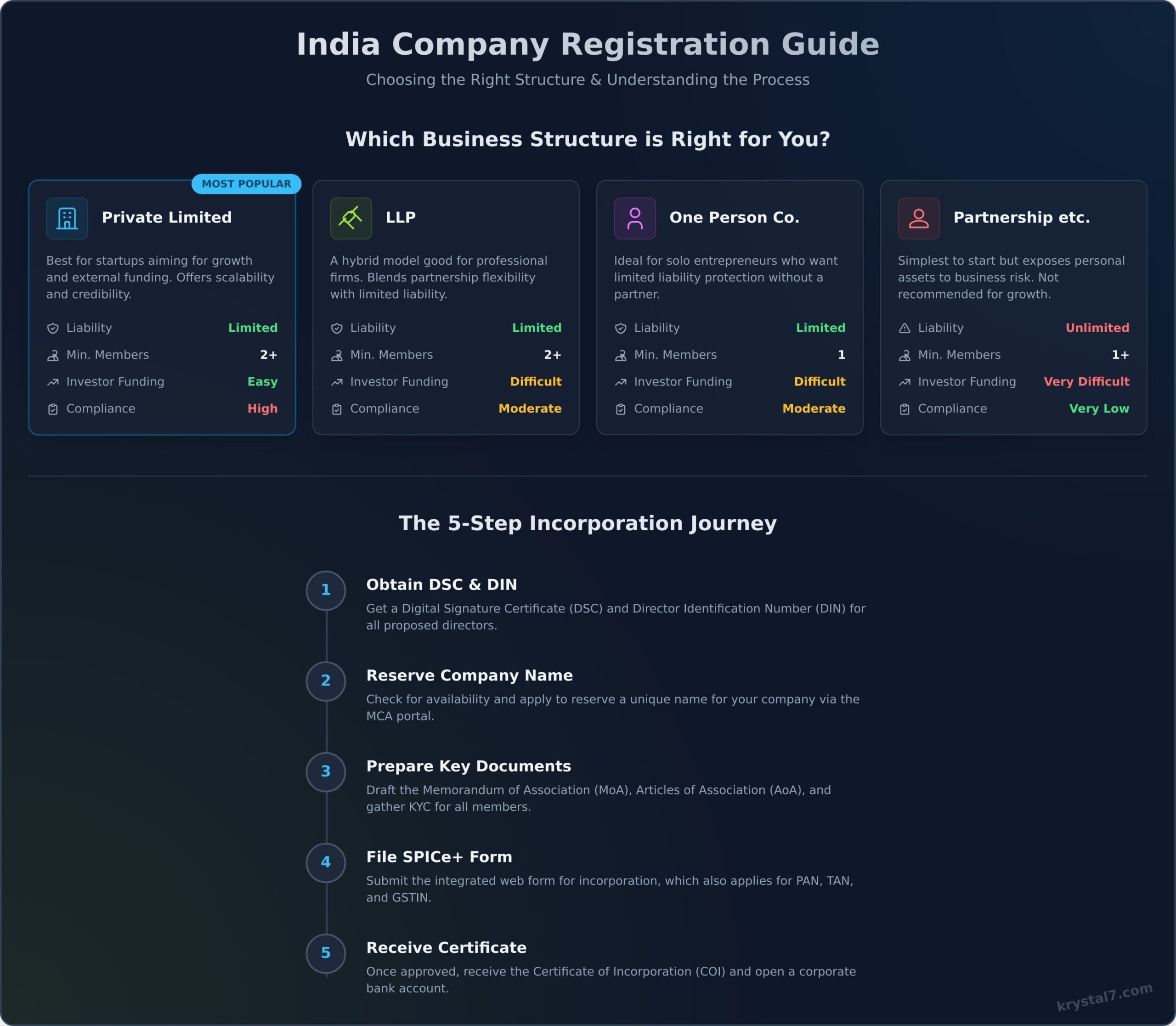
Task: Open the Private Limited structure card
Action: click(x=163, y=307)
